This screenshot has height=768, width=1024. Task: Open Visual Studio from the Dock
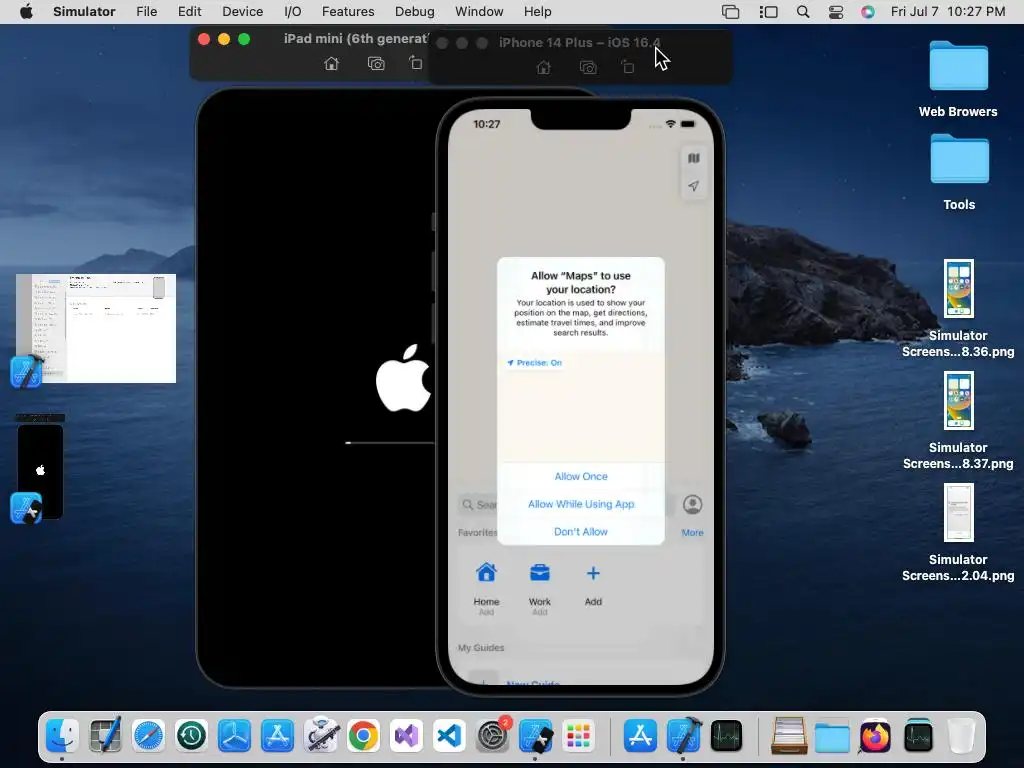pyautogui.click(x=406, y=736)
